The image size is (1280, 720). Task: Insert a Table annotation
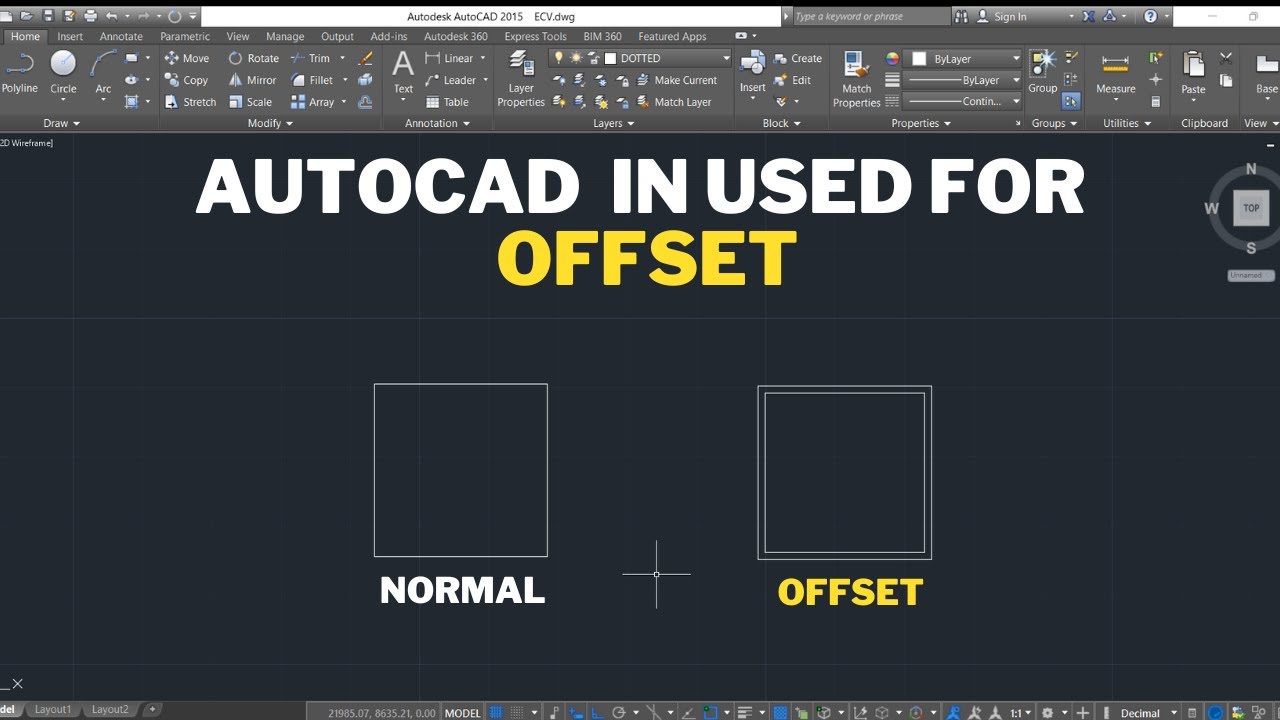pyautogui.click(x=447, y=102)
